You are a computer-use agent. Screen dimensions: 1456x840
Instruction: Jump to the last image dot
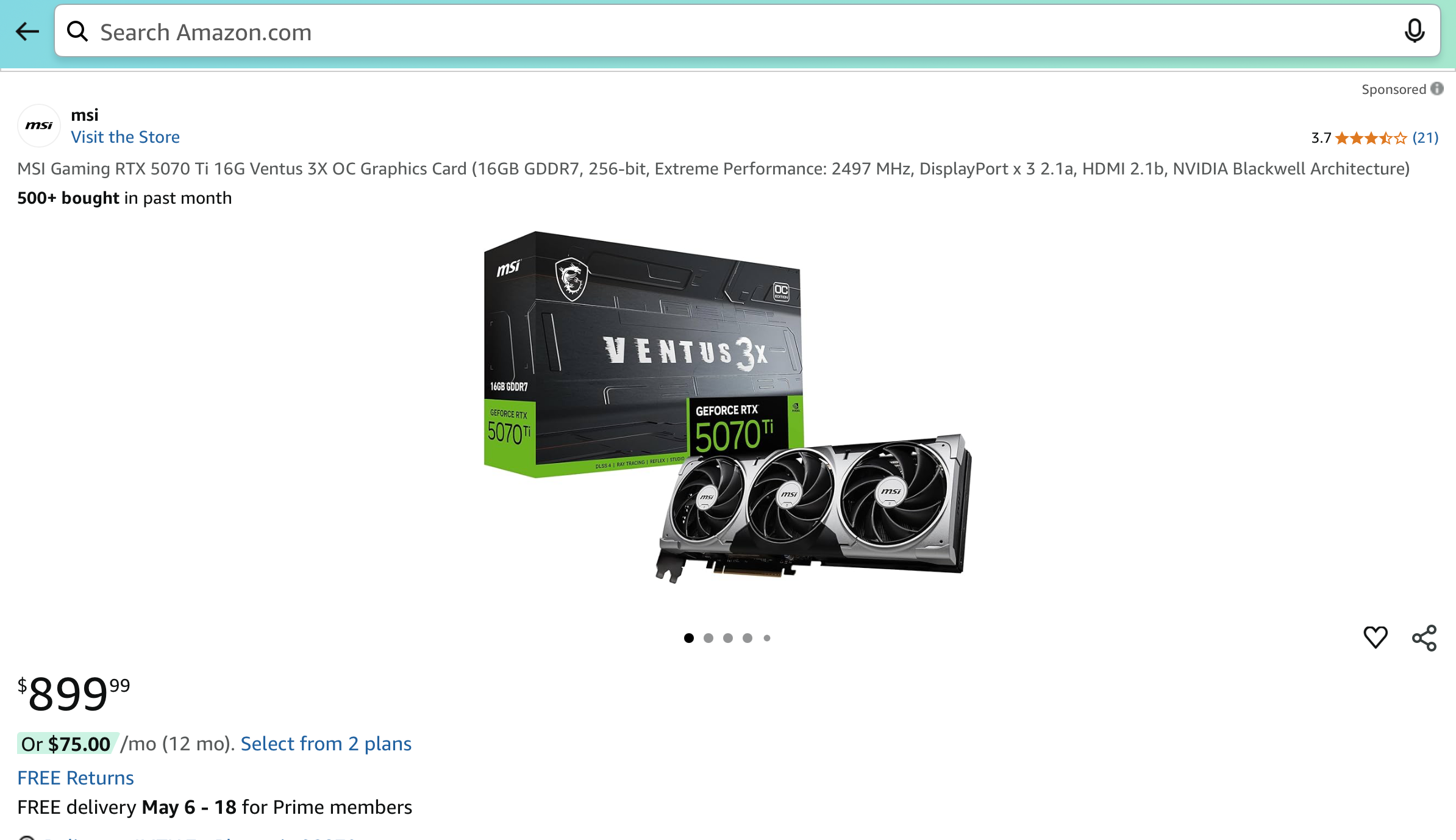[x=767, y=638]
